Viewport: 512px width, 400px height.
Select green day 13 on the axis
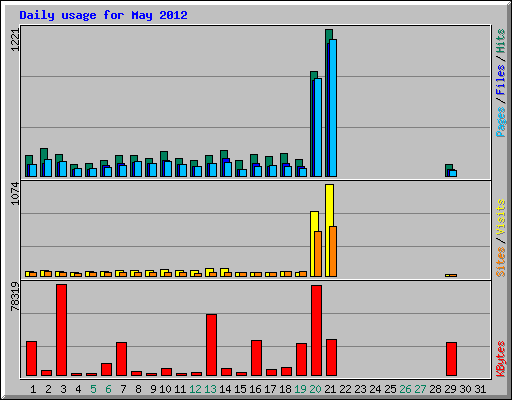point(210,389)
